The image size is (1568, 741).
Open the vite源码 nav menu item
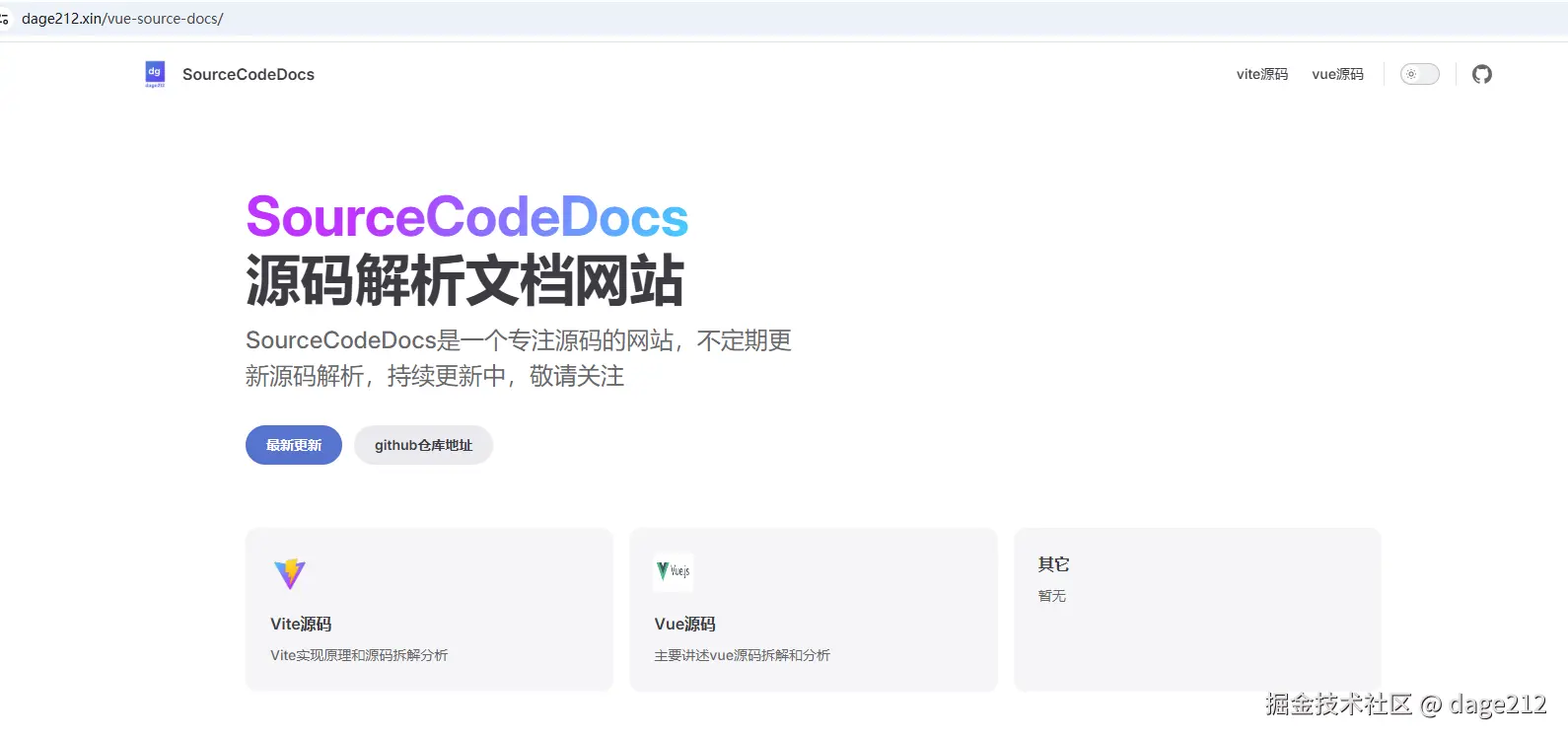(1262, 74)
